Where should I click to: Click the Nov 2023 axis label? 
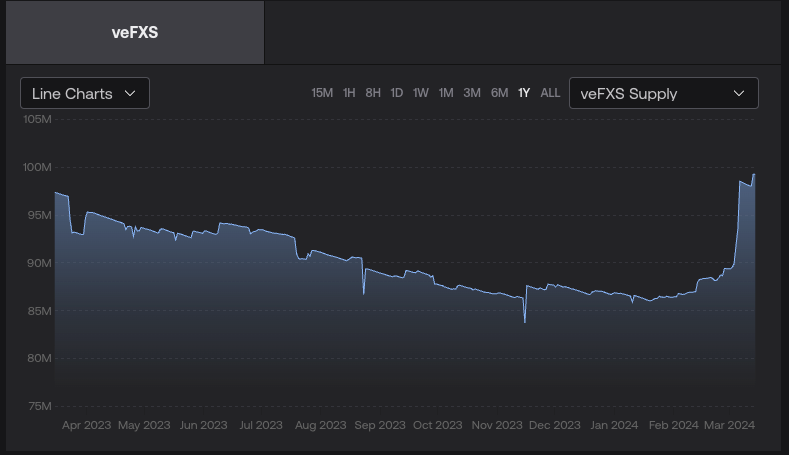click(x=497, y=425)
